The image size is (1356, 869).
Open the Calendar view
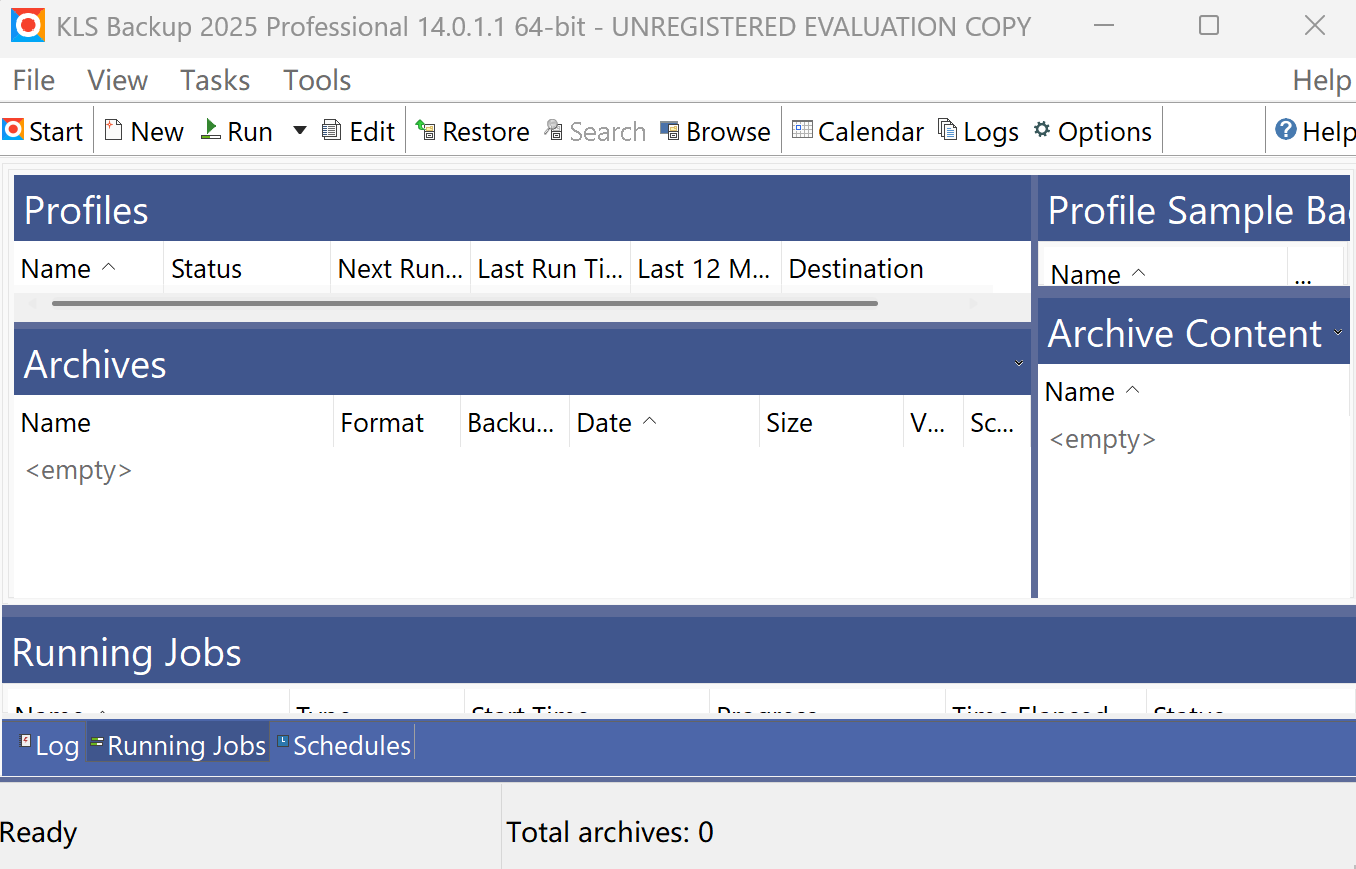point(858,131)
